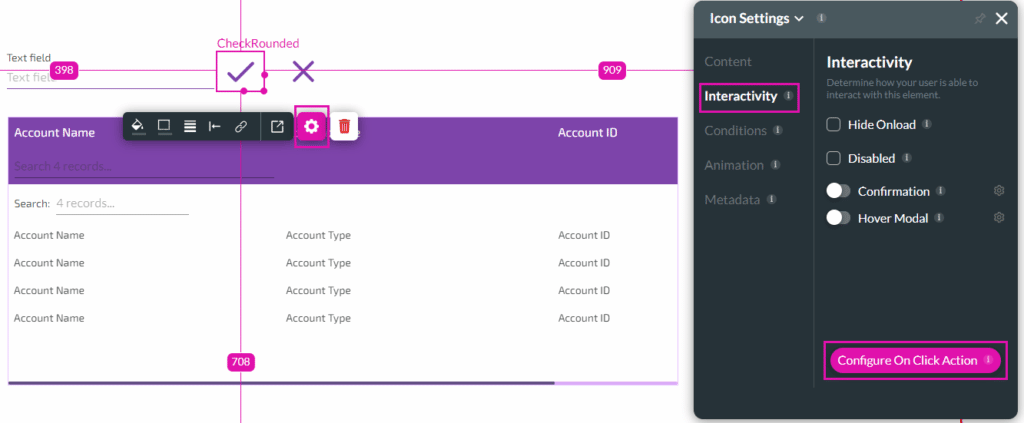Click the align lines icon in toolbar
The height and width of the screenshot is (423, 1024).
[189, 126]
